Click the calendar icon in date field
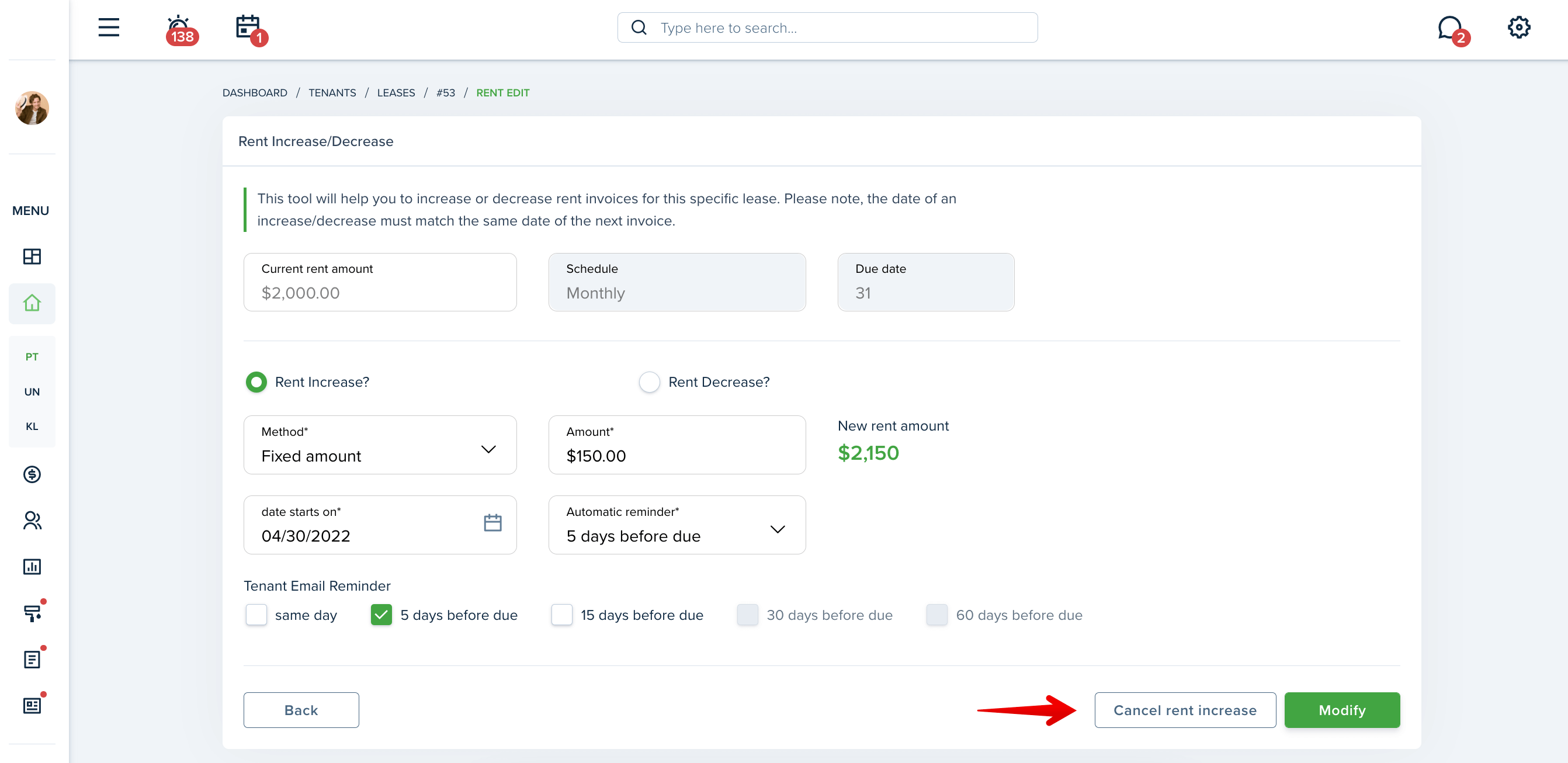The width and height of the screenshot is (1568, 763). [x=492, y=522]
